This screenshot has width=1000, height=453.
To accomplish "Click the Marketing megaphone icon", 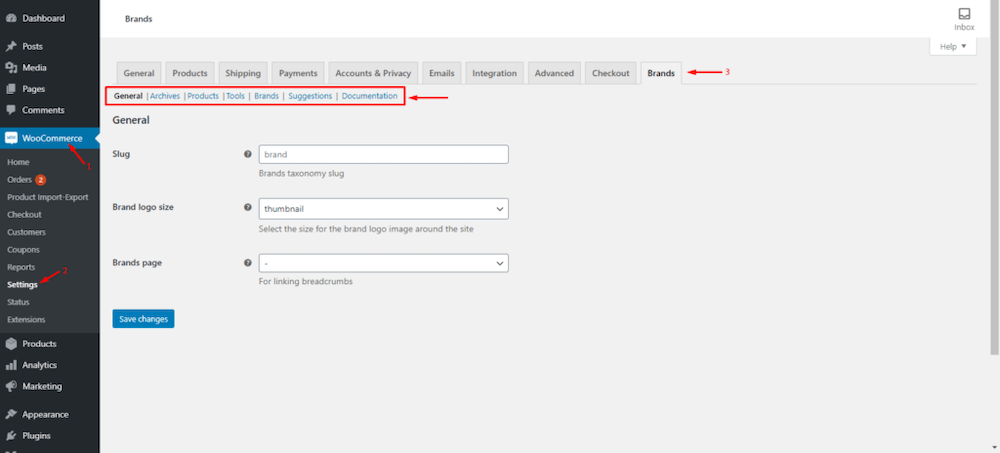I will pyautogui.click(x=11, y=387).
